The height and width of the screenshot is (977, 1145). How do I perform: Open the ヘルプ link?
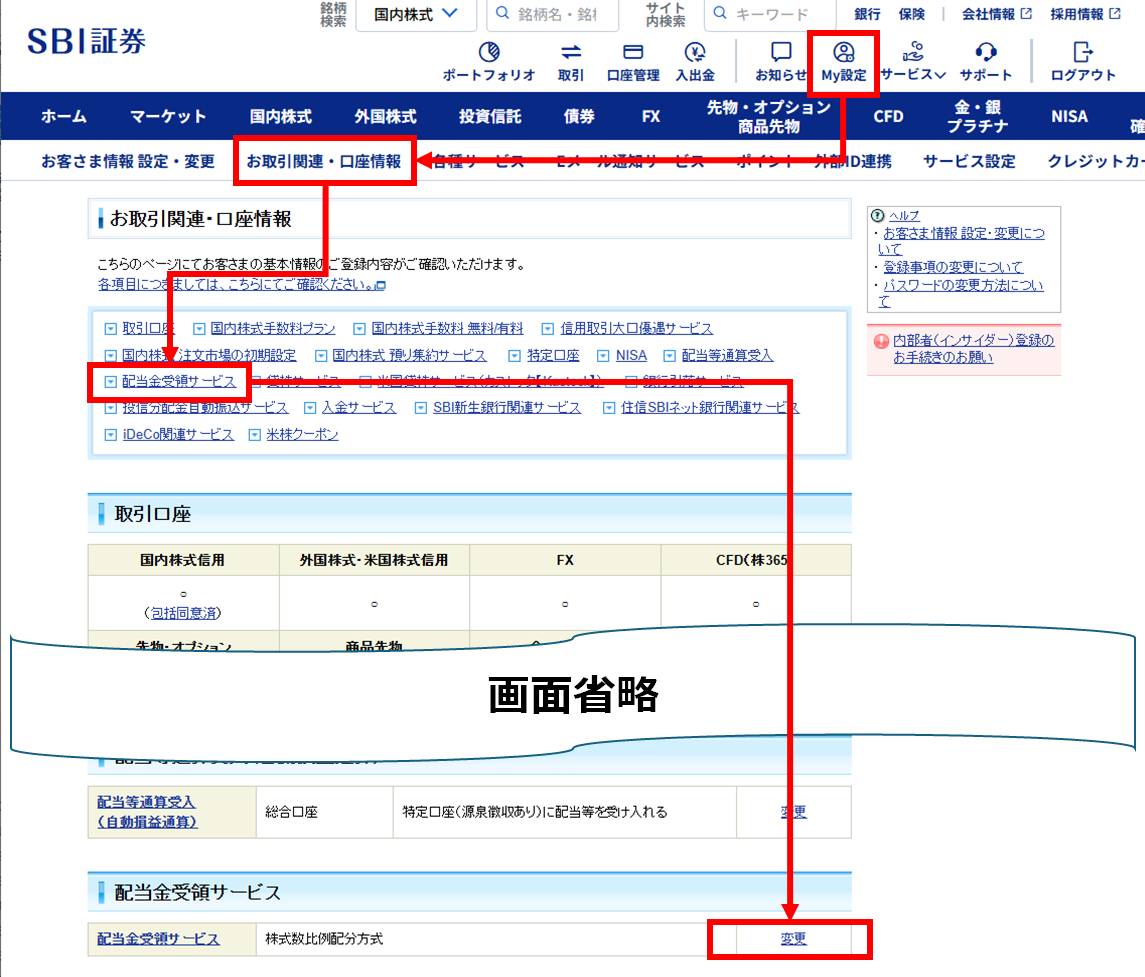pos(904,215)
